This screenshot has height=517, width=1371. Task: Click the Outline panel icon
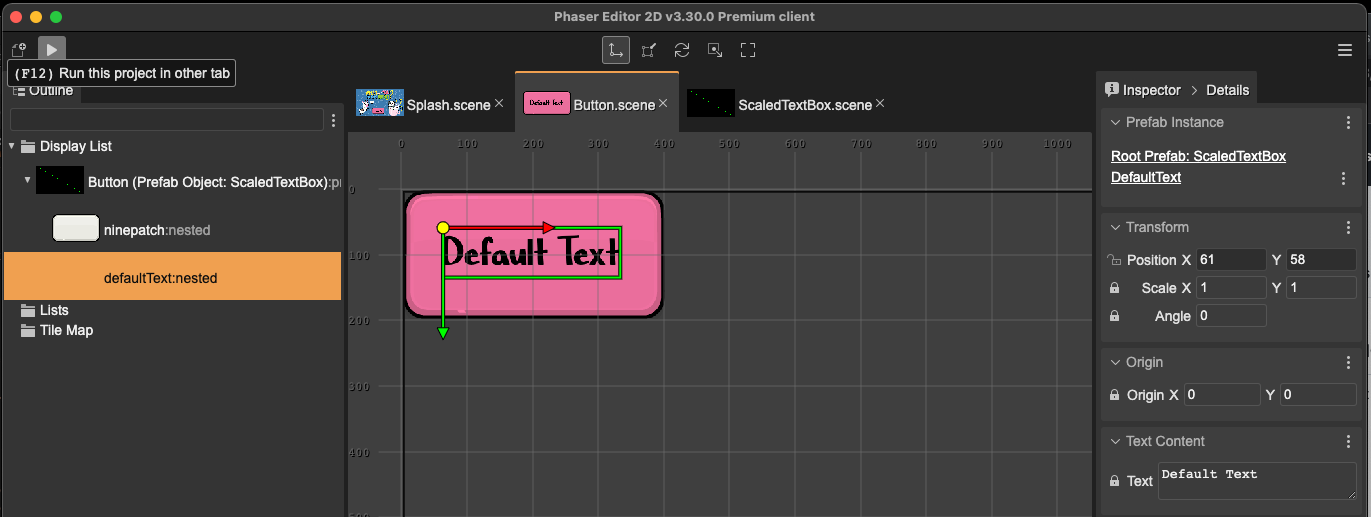point(17,91)
